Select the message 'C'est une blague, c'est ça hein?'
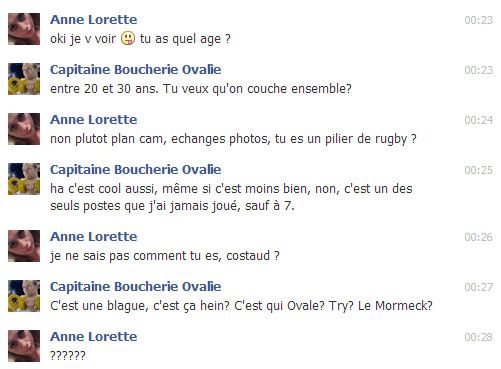Viewport: 501px width, 369px height. tap(140, 306)
